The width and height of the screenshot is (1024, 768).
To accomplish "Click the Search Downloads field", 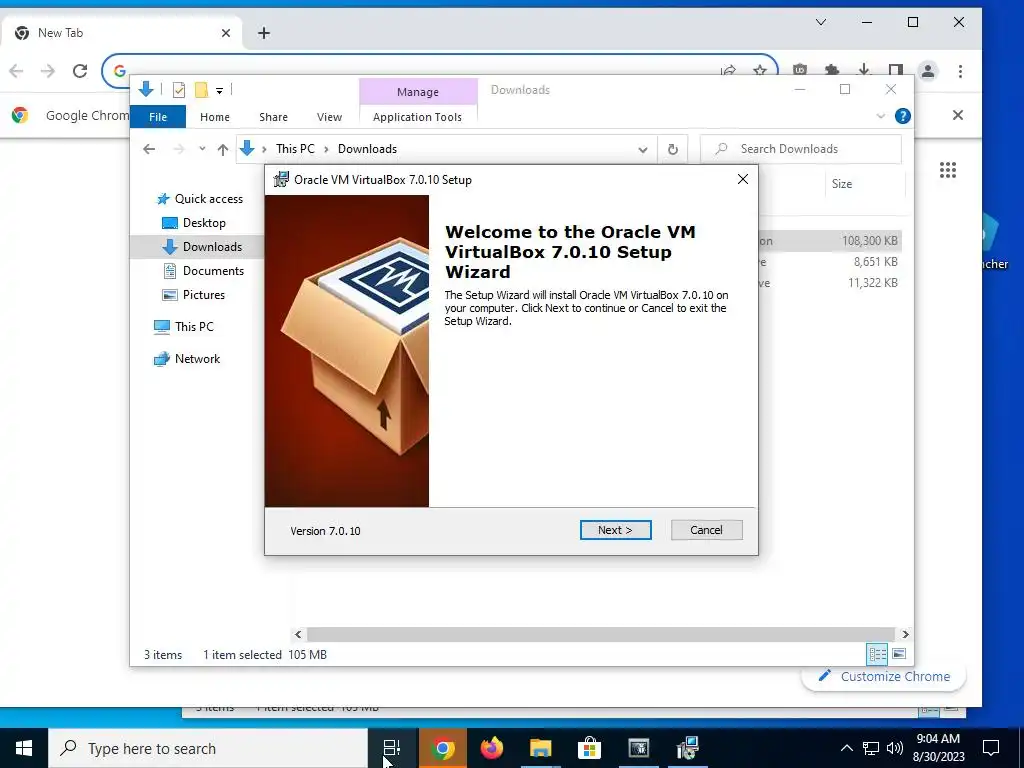I will (x=801, y=149).
